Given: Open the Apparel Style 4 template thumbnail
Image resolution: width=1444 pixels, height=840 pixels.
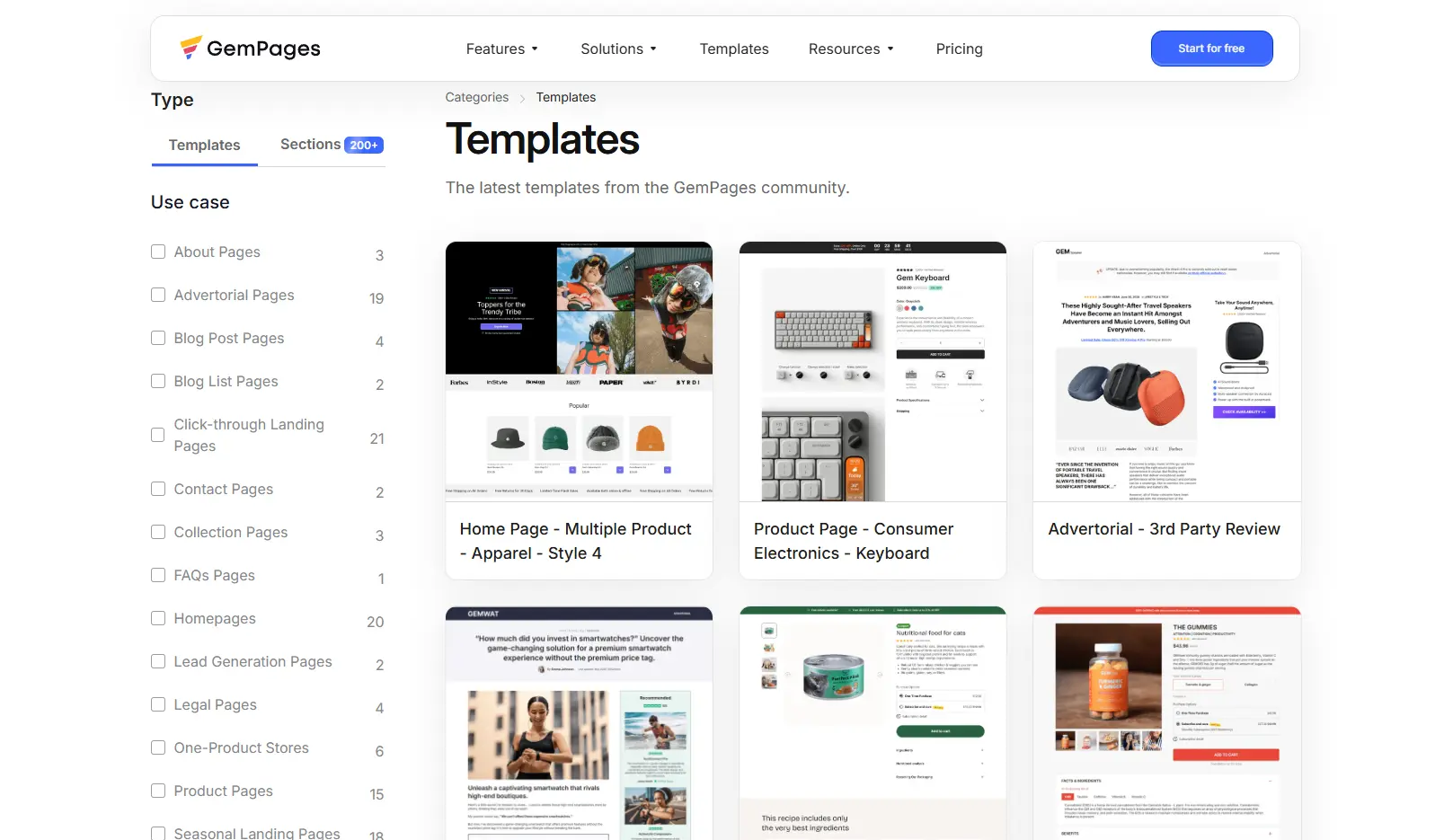Looking at the screenshot, I should coord(579,371).
